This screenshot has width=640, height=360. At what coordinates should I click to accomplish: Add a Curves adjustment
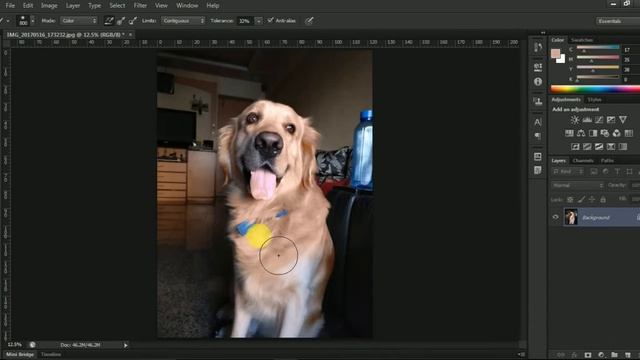tap(599, 120)
